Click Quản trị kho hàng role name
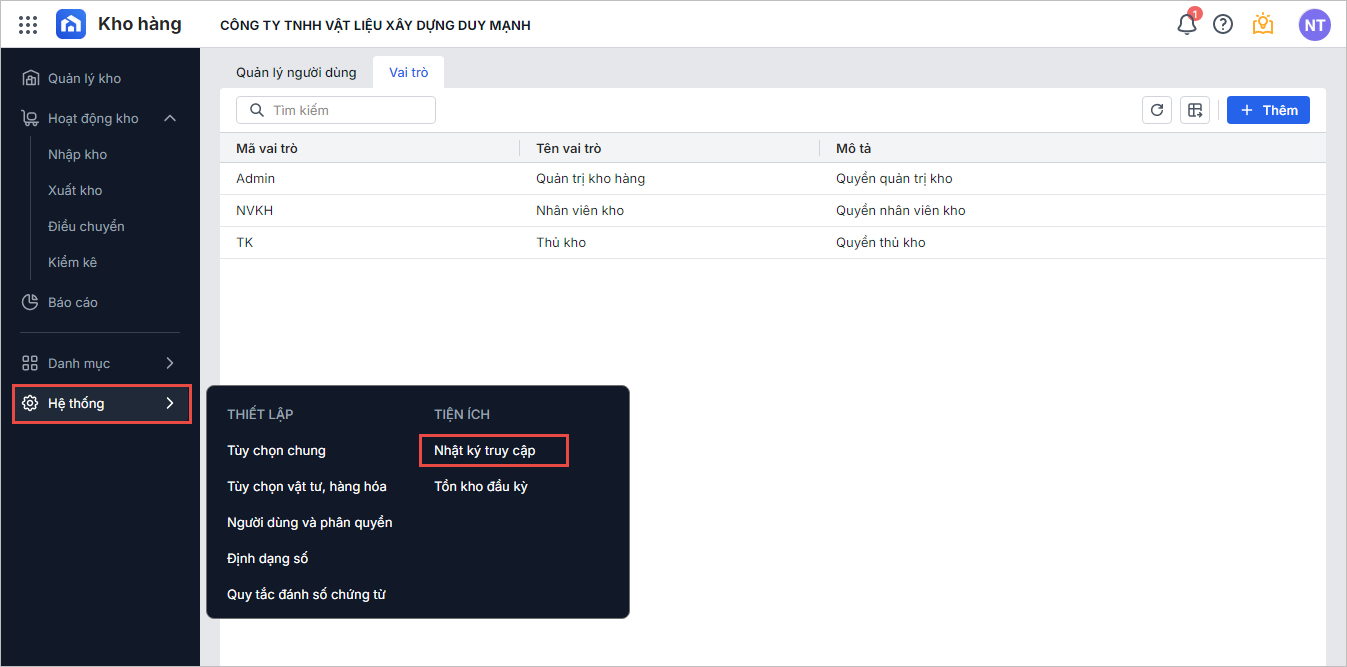The width and height of the screenshot is (1347, 667). pyautogui.click(x=591, y=178)
